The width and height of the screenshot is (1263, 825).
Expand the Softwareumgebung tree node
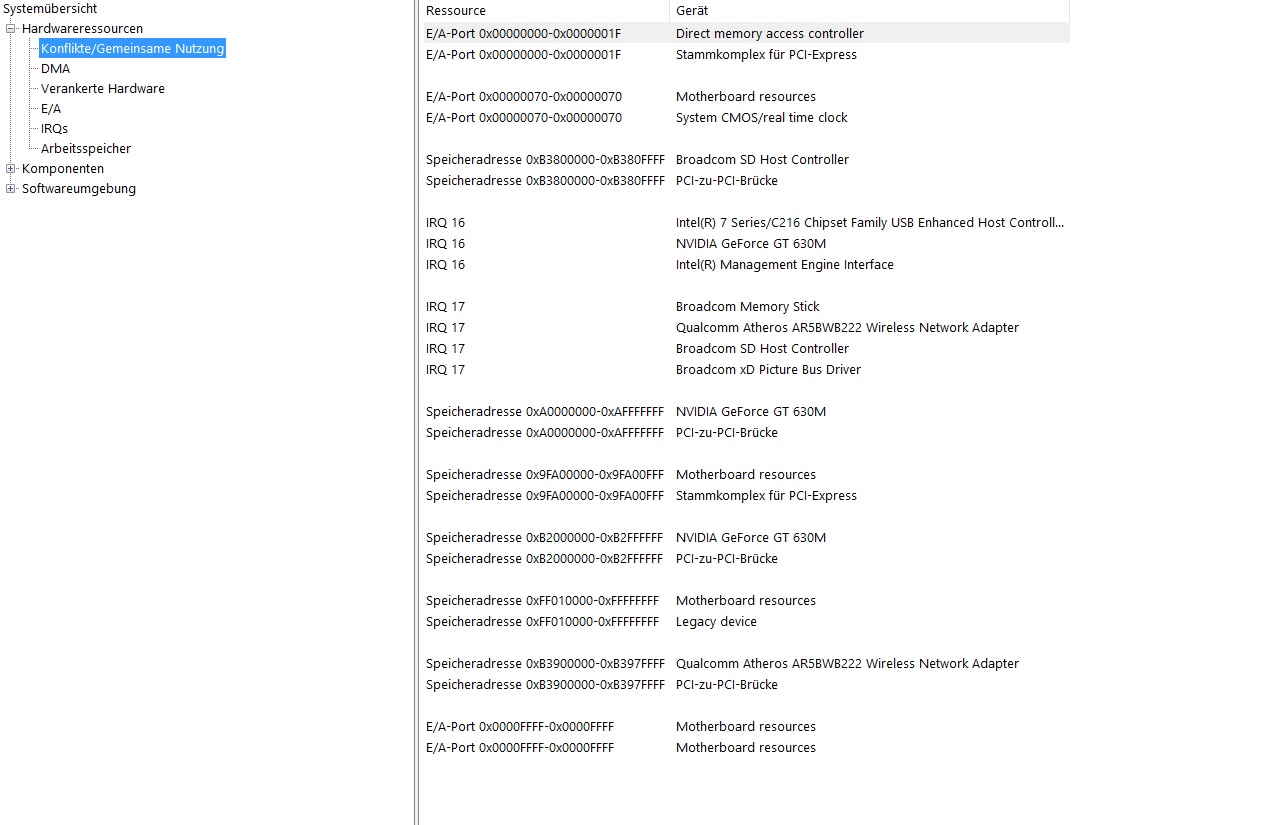coord(11,189)
